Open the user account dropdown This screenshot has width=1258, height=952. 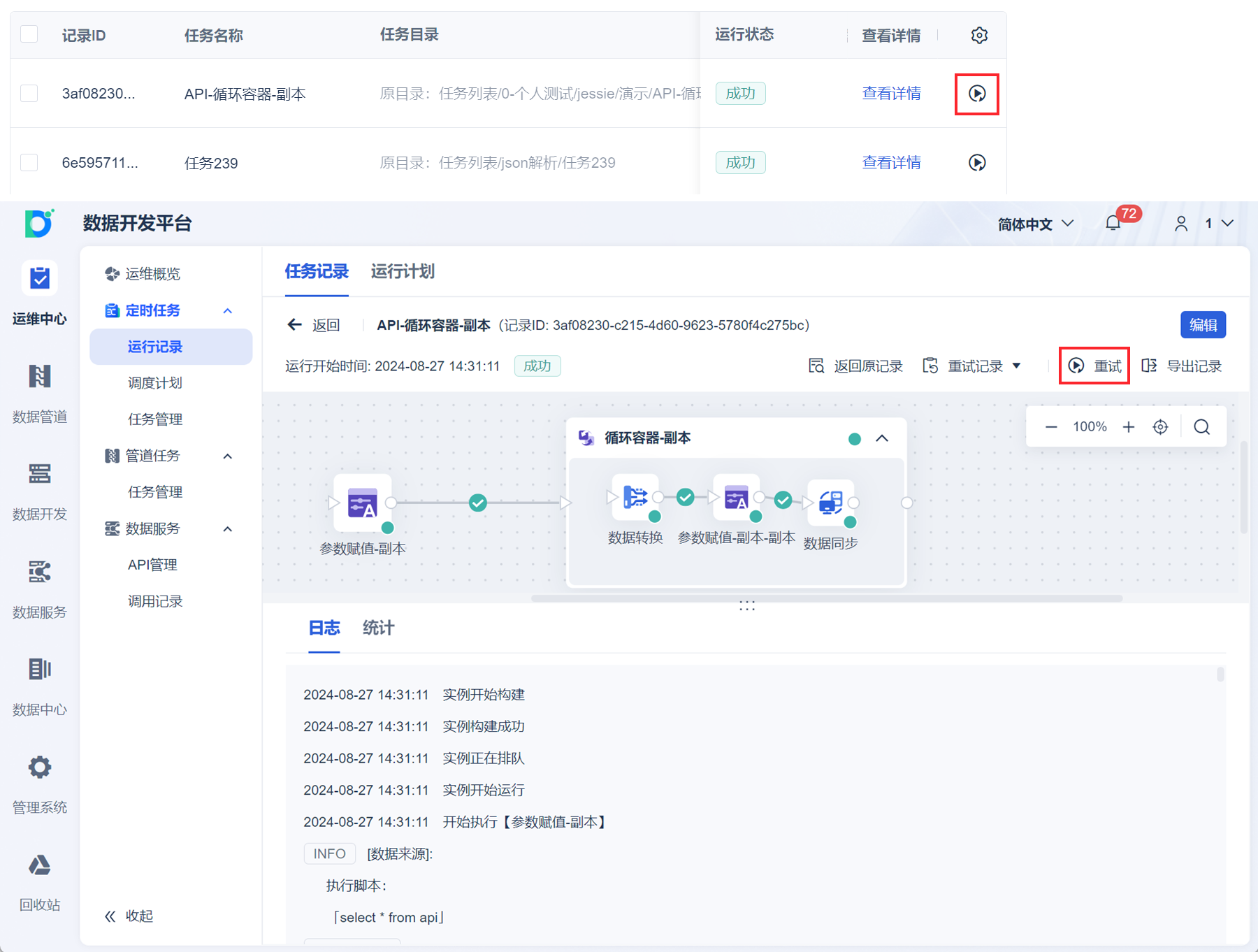pos(1203,223)
